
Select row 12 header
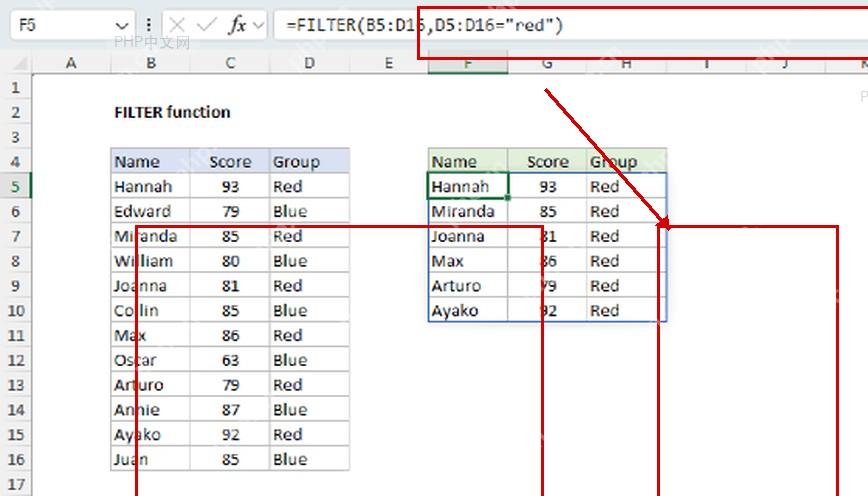click(16, 360)
